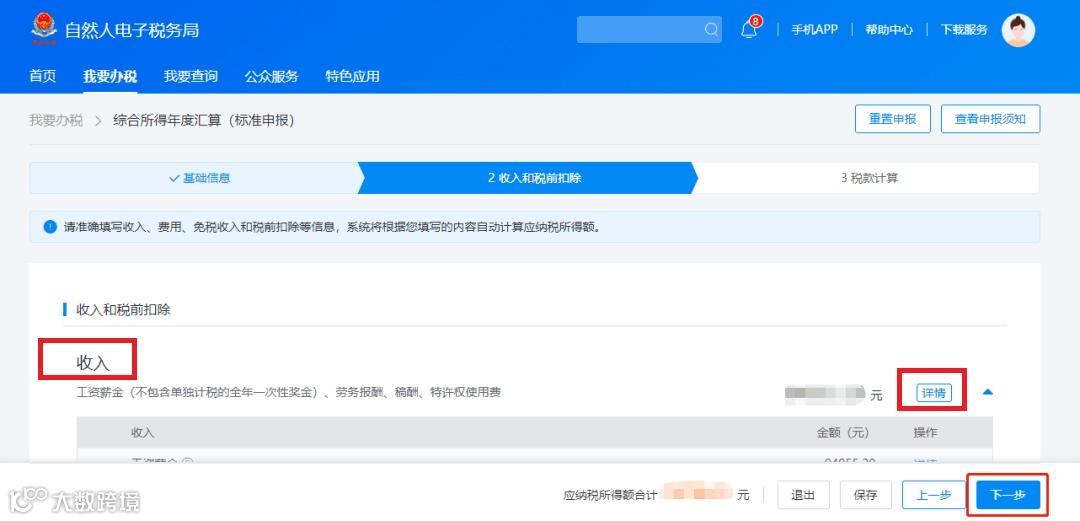Open 下载服务 link
This screenshot has width=1080, height=521.
click(964, 30)
